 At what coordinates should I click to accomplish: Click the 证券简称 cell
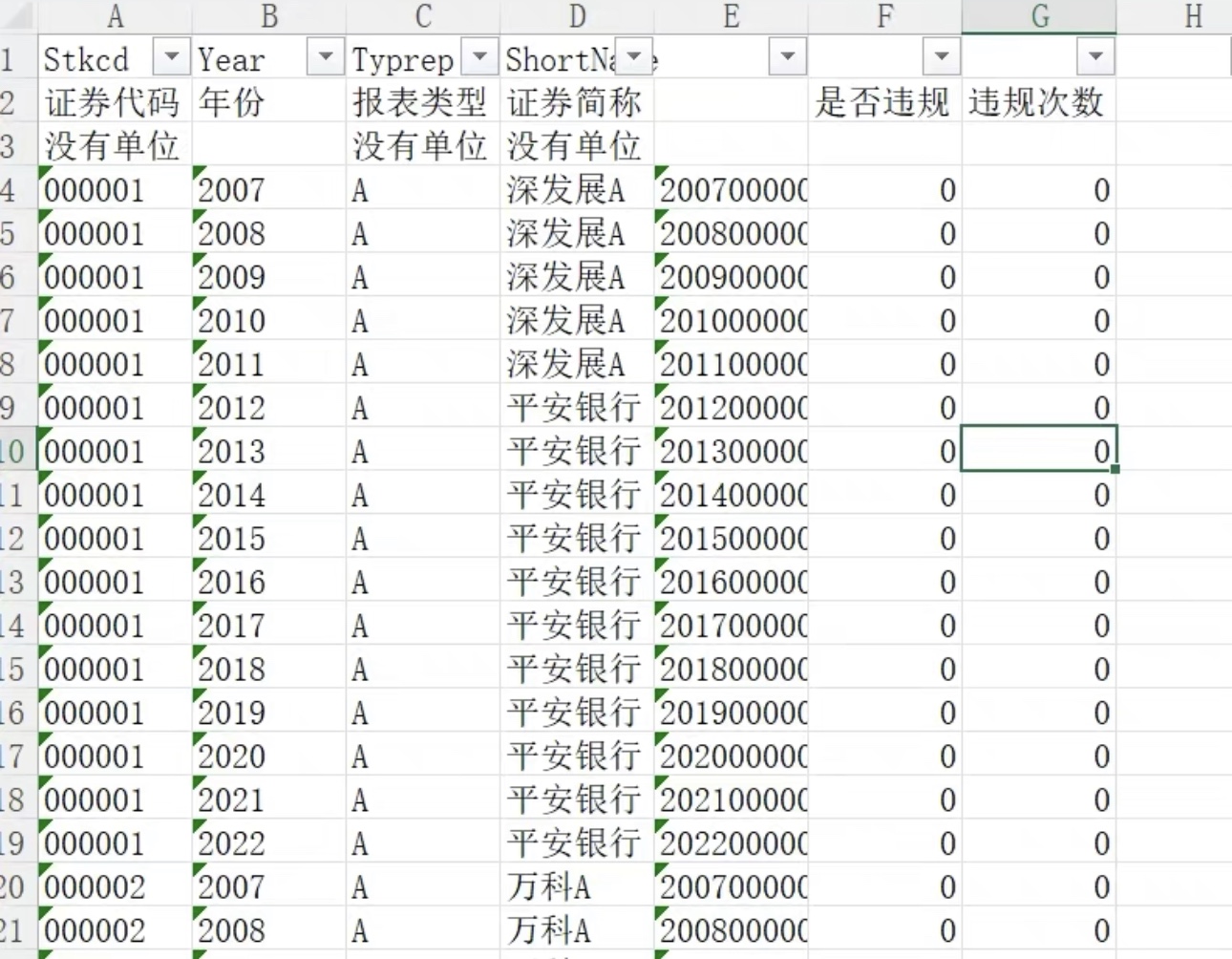point(577,102)
